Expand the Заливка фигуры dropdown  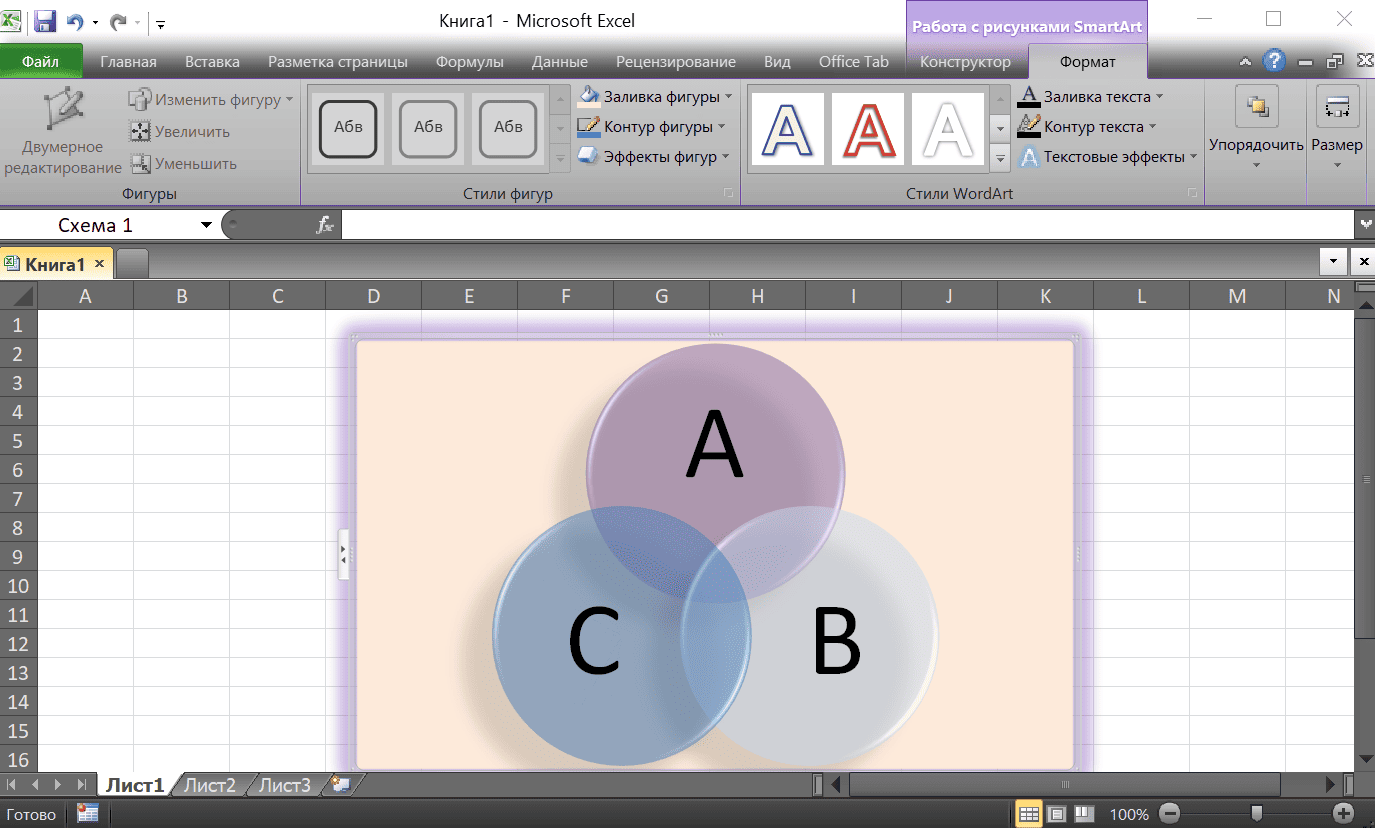point(728,97)
